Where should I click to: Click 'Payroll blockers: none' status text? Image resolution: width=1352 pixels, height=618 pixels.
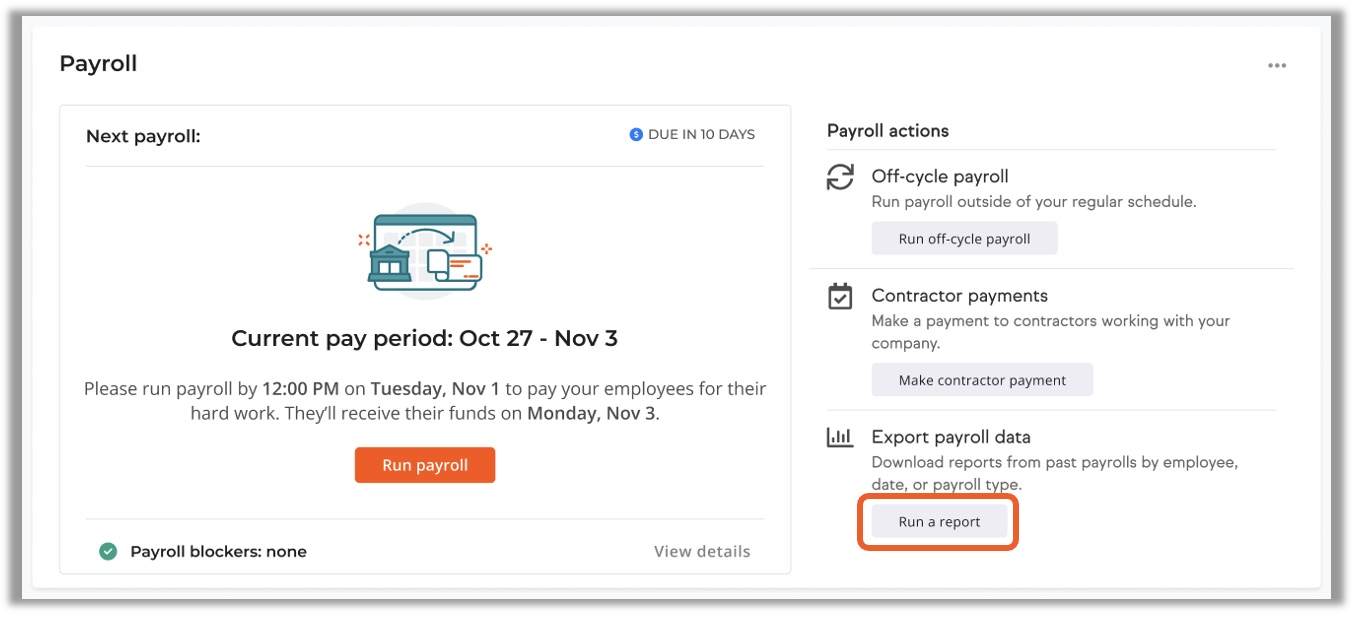(x=218, y=551)
